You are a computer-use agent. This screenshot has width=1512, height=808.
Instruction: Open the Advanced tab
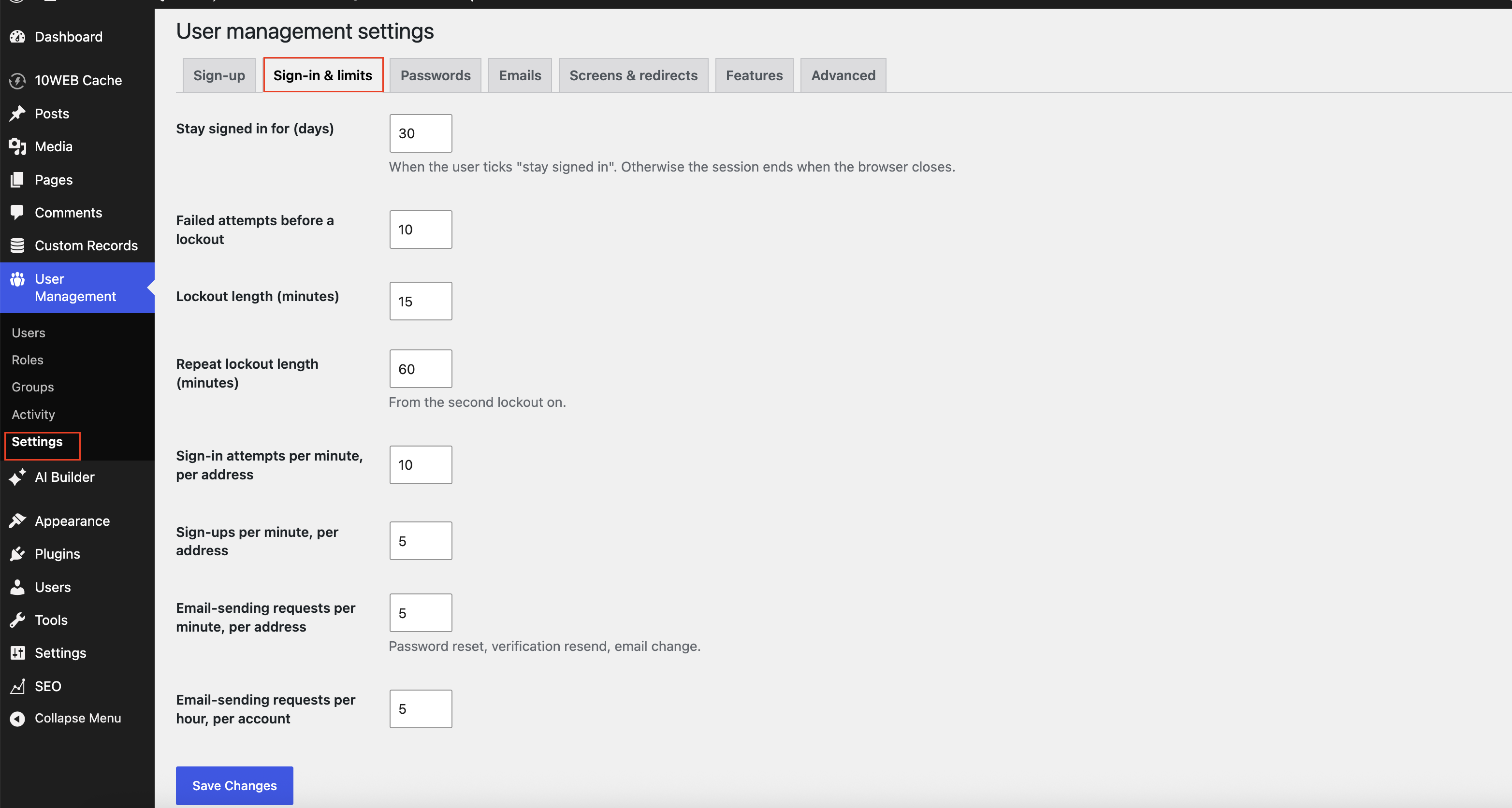pos(843,75)
